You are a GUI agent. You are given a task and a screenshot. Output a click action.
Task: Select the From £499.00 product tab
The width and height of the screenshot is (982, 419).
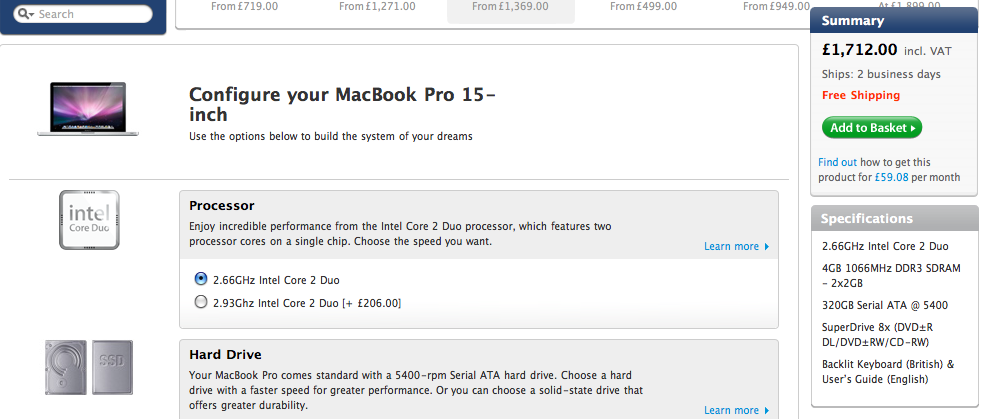point(643,7)
